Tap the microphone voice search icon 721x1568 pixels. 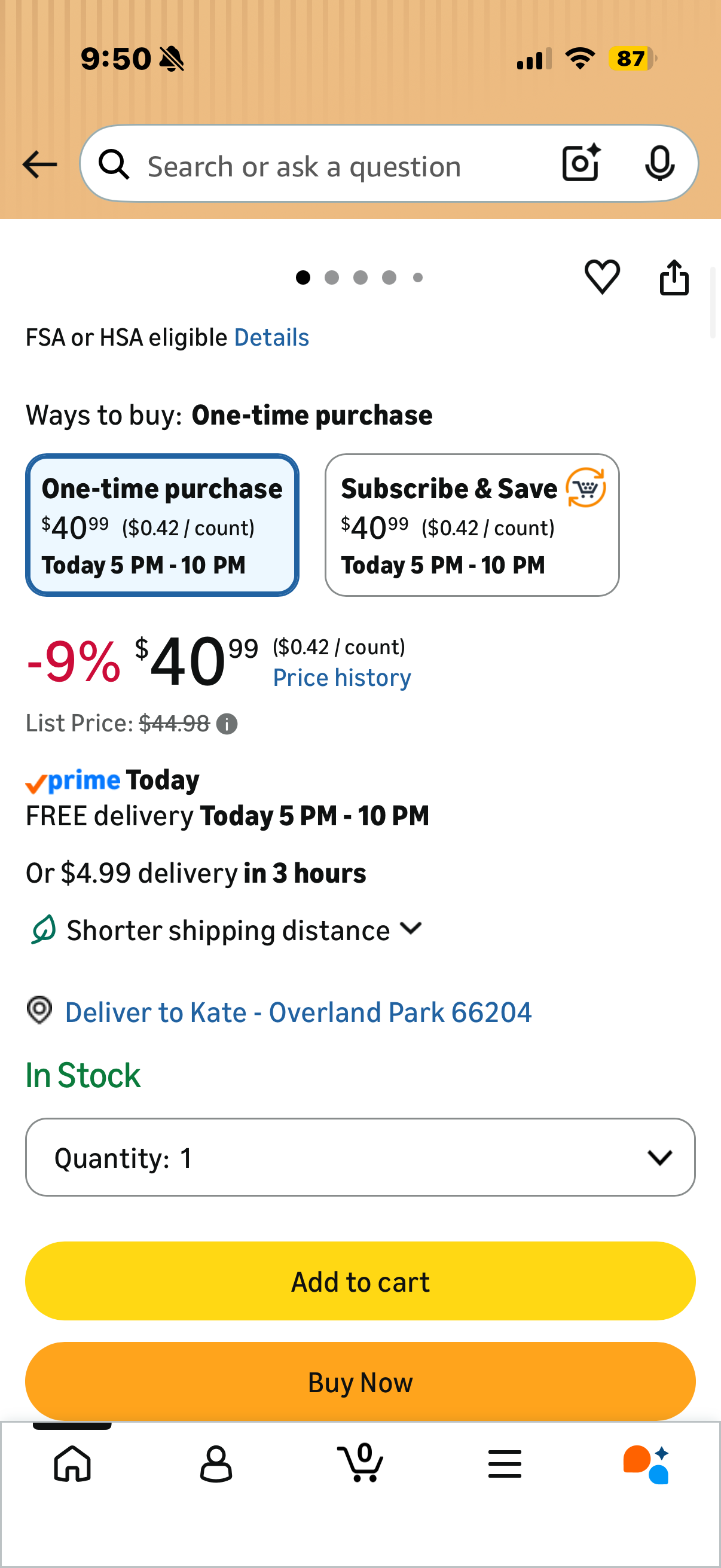[659, 164]
